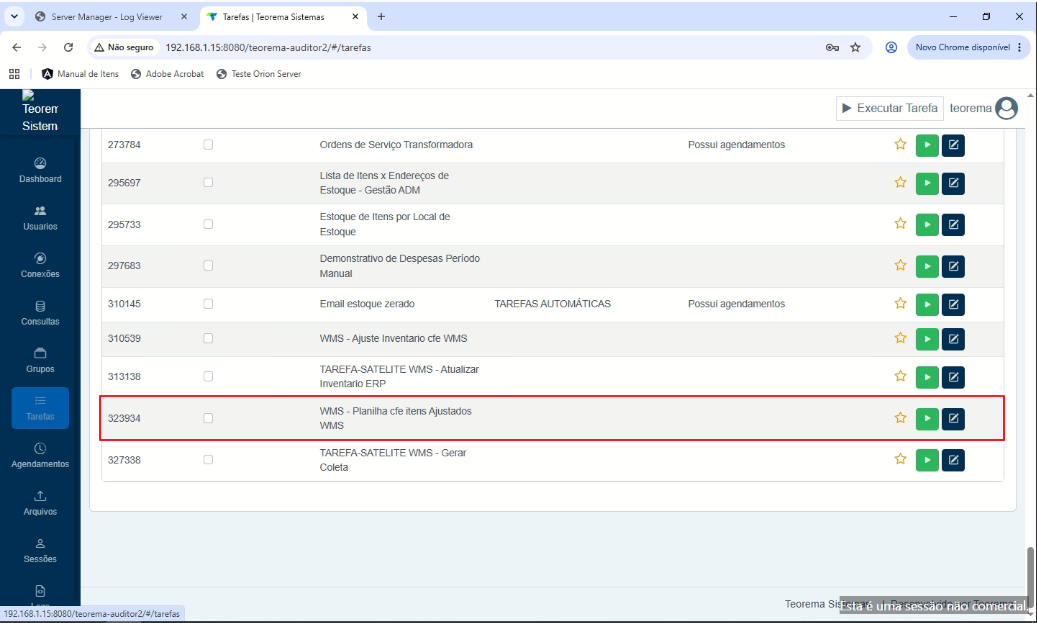Image resolution: width=1037 pixels, height=623 pixels.
Task: Open a new Chrome tab
Action: pyautogui.click(x=381, y=17)
